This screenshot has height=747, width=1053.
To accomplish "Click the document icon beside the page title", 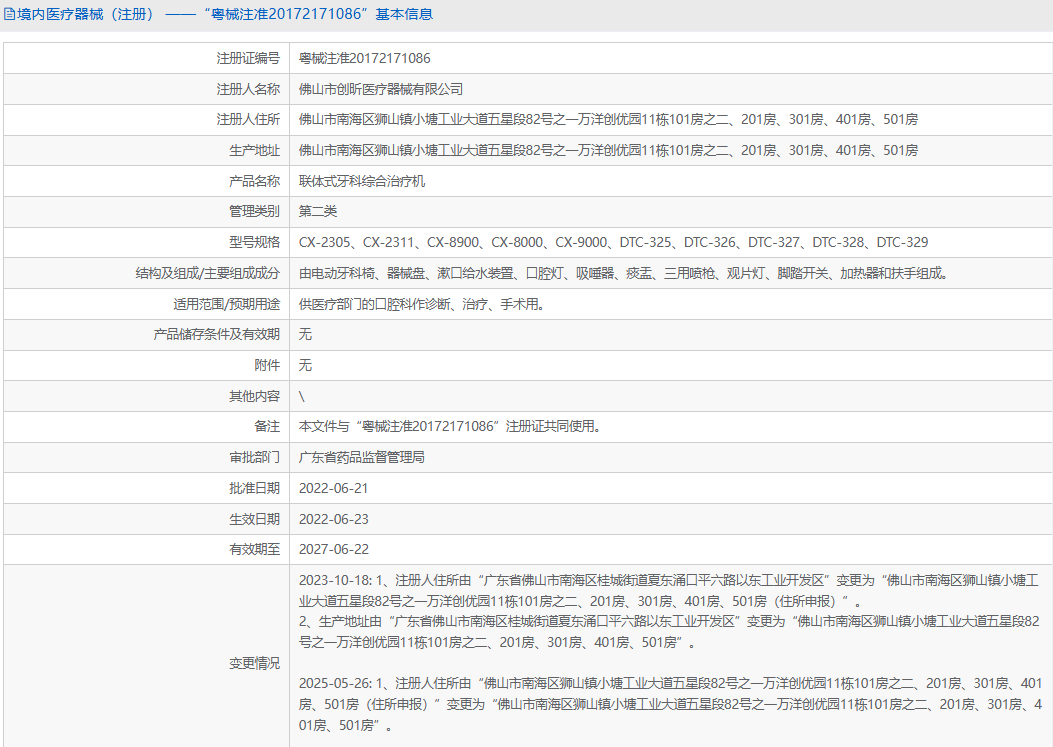I will coord(9,14).
